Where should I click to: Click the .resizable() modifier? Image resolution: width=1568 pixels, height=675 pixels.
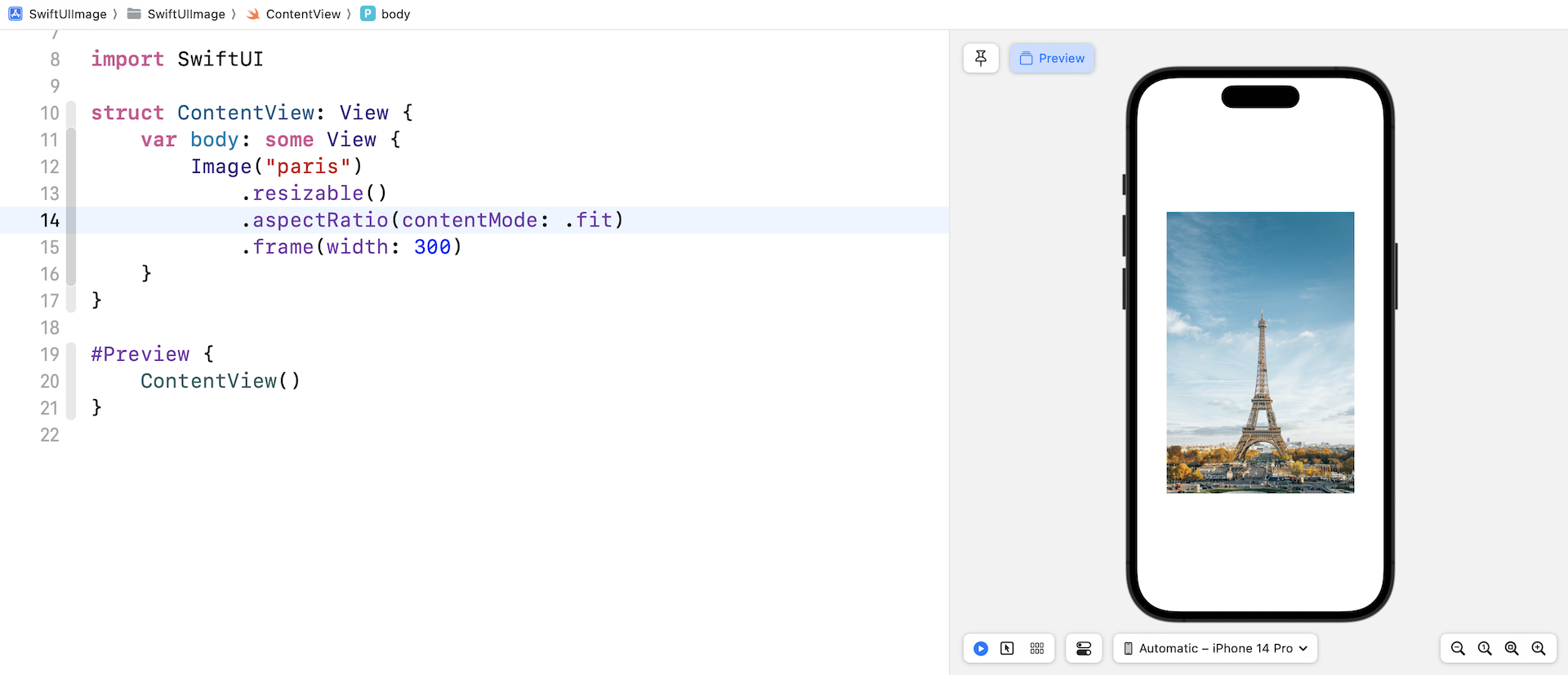pyautogui.click(x=314, y=193)
